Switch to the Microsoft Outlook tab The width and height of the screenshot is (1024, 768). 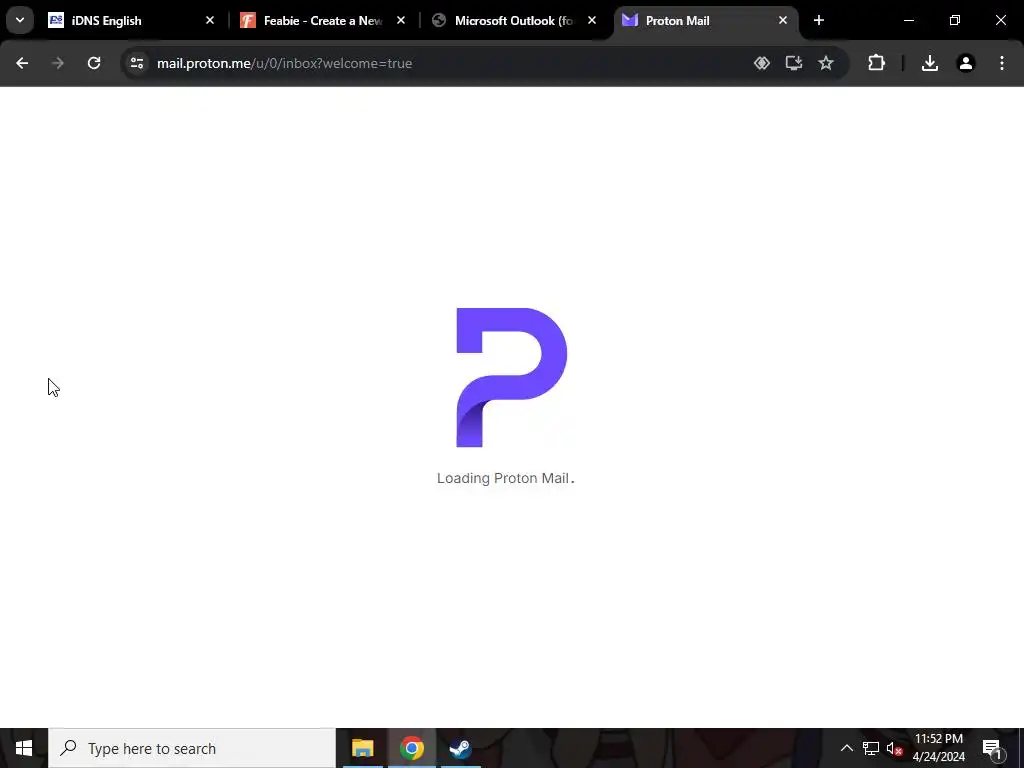click(x=514, y=20)
